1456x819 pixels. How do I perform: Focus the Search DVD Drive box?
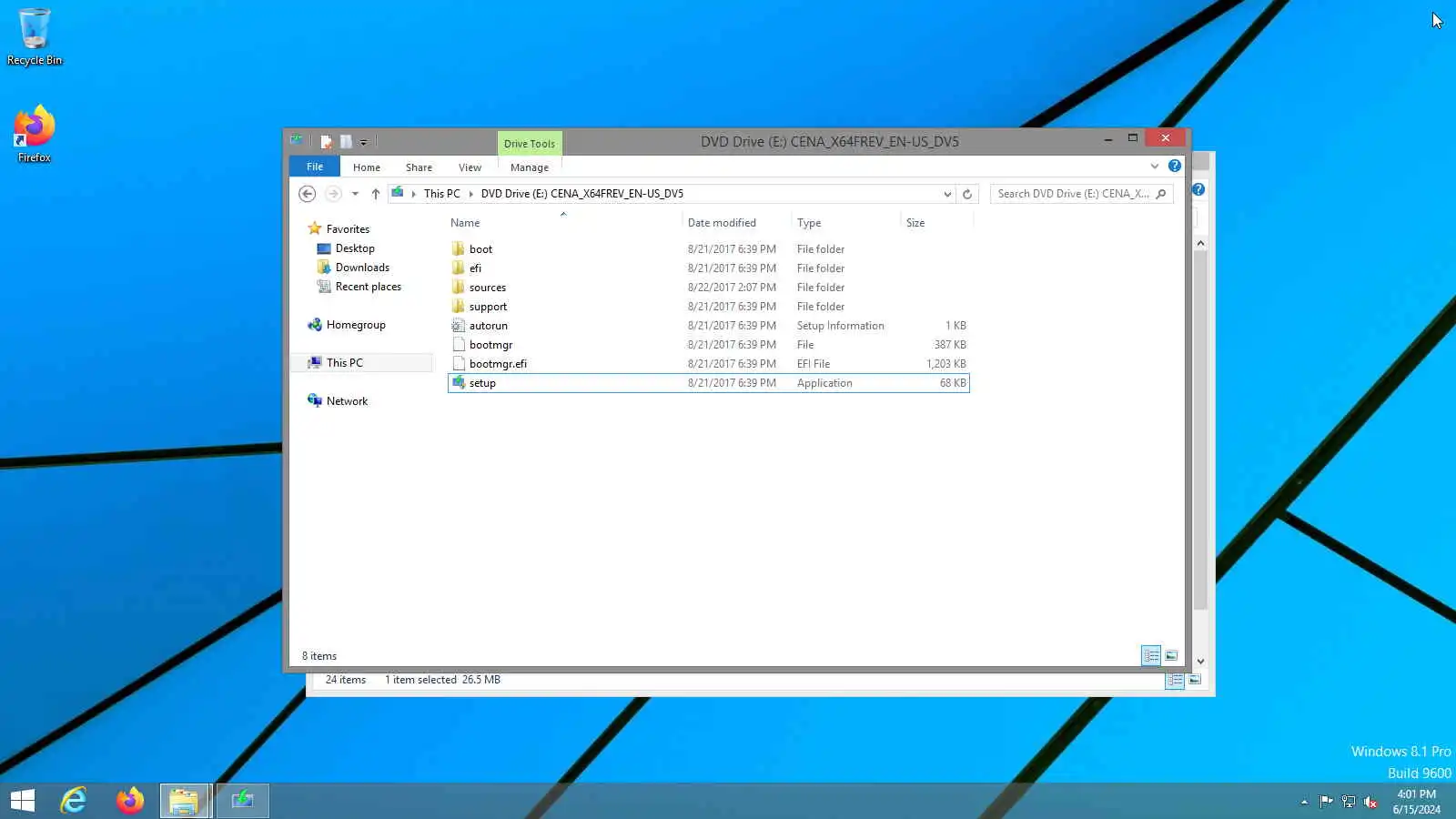click(1073, 194)
